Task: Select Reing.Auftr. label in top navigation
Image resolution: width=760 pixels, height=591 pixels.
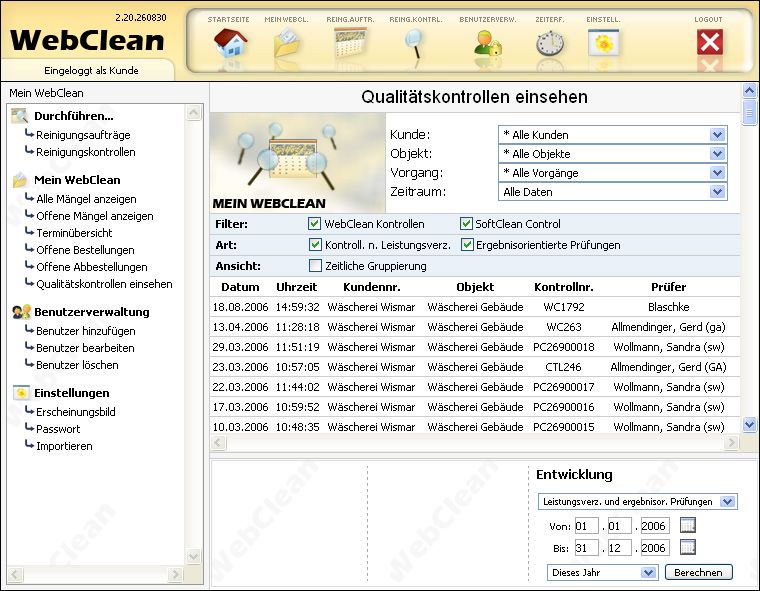Action: pyautogui.click(x=350, y=19)
